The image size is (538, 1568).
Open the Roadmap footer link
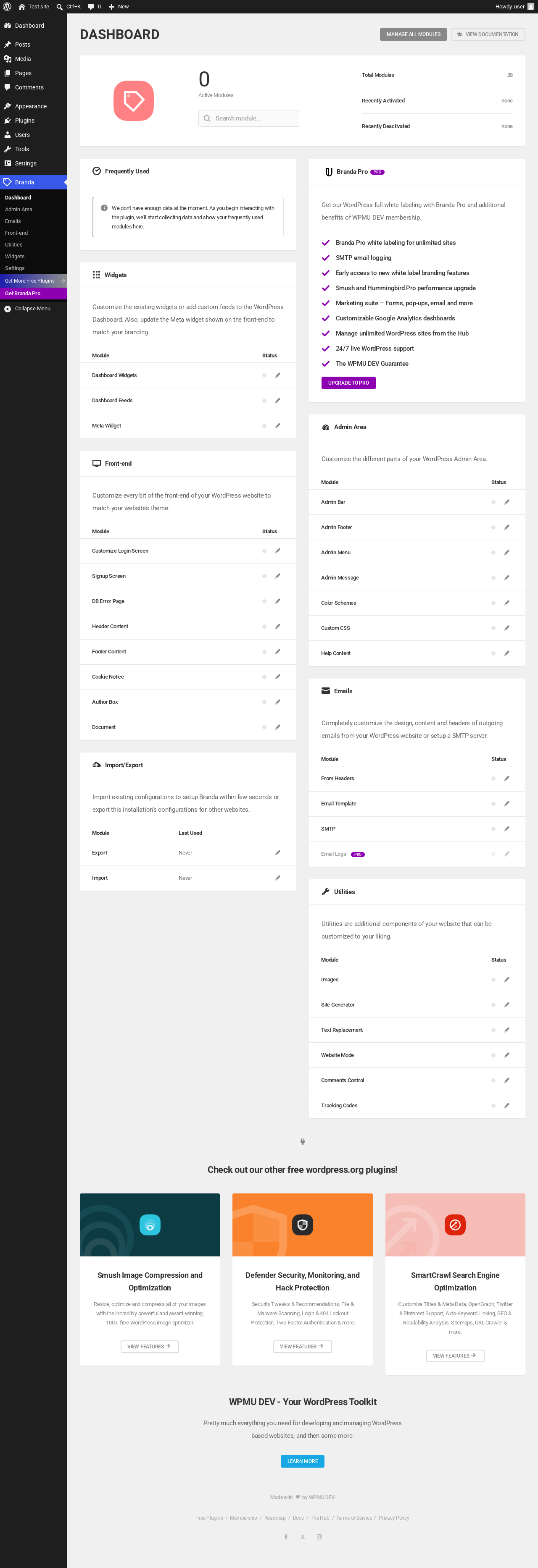[275, 1518]
